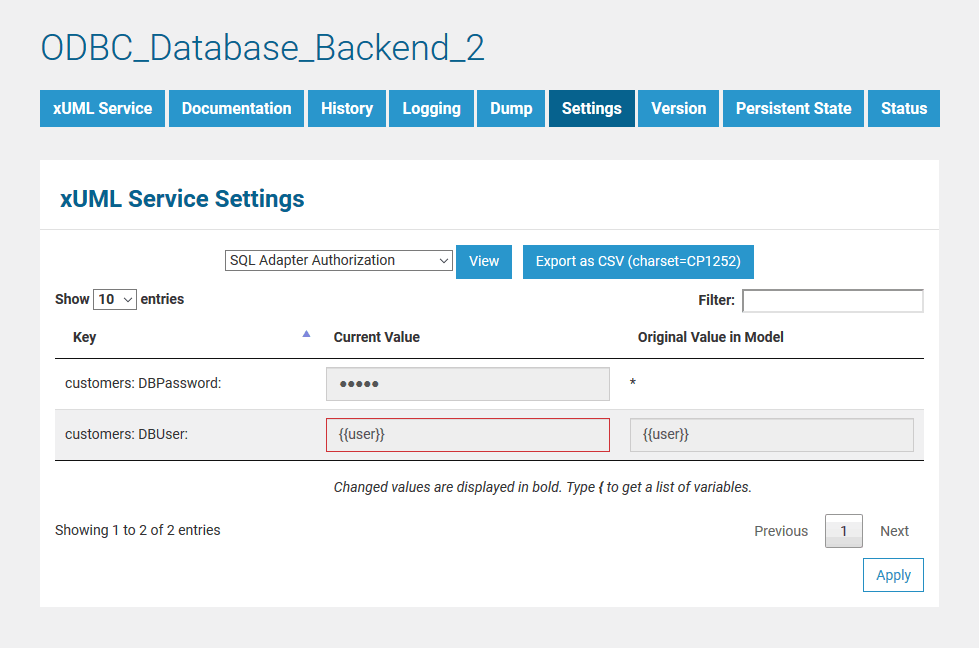The image size is (979, 648).
Task: Click the Apply button
Action: [893, 575]
